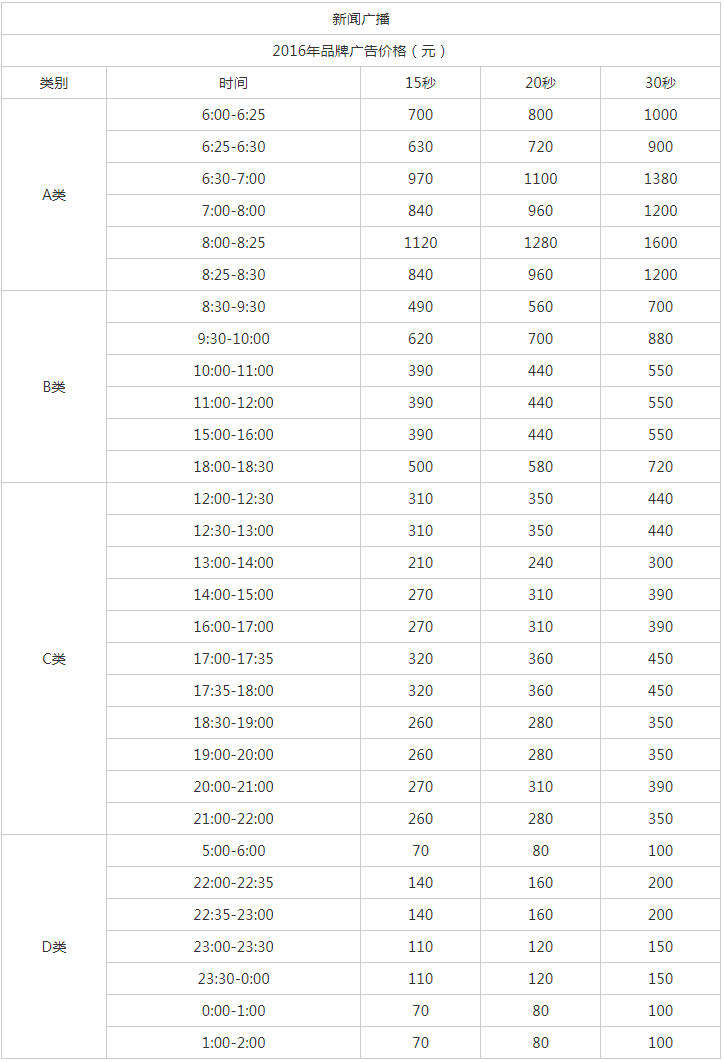
Task: Select the 20秒 column header
Action: coord(540,83)
